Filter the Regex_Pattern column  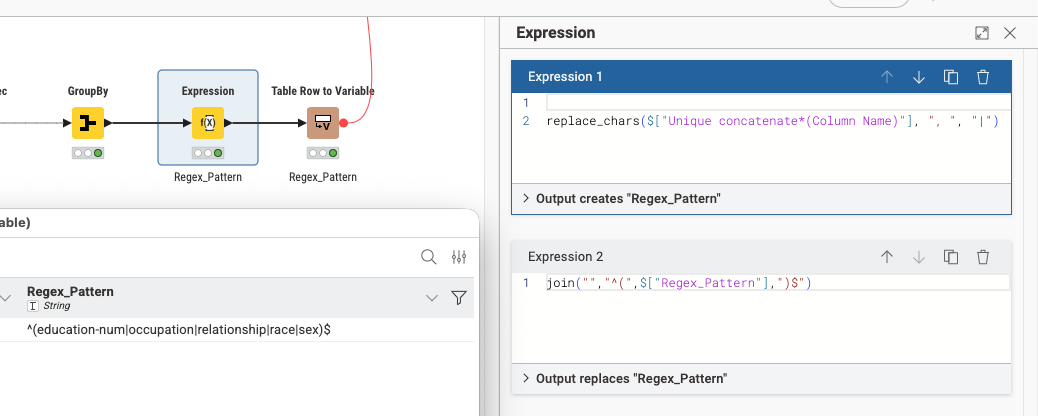tap(459, 298)
